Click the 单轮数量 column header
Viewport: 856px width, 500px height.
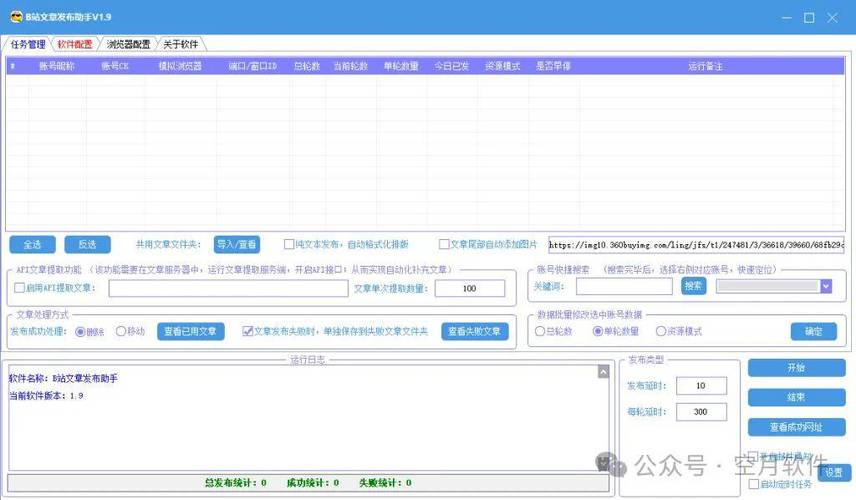[401, 66]
